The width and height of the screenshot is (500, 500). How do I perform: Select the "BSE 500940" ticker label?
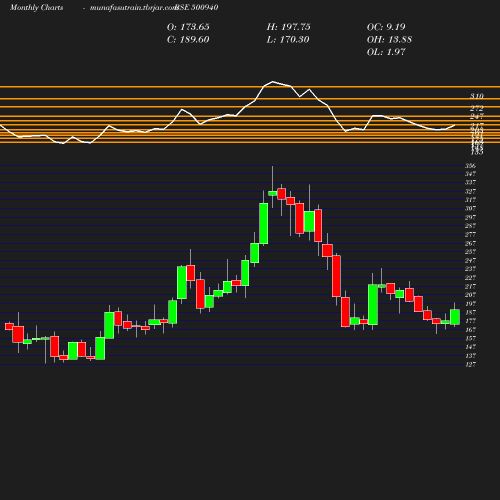coord(197,7)
